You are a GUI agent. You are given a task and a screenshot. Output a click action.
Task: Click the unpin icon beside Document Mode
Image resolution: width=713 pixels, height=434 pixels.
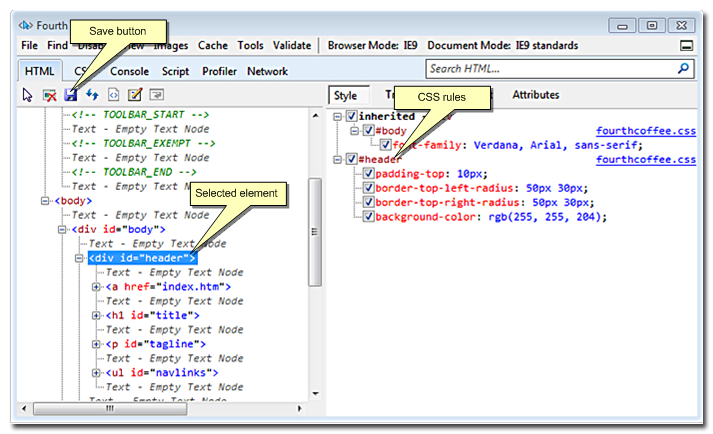click(x=686, y=45)
